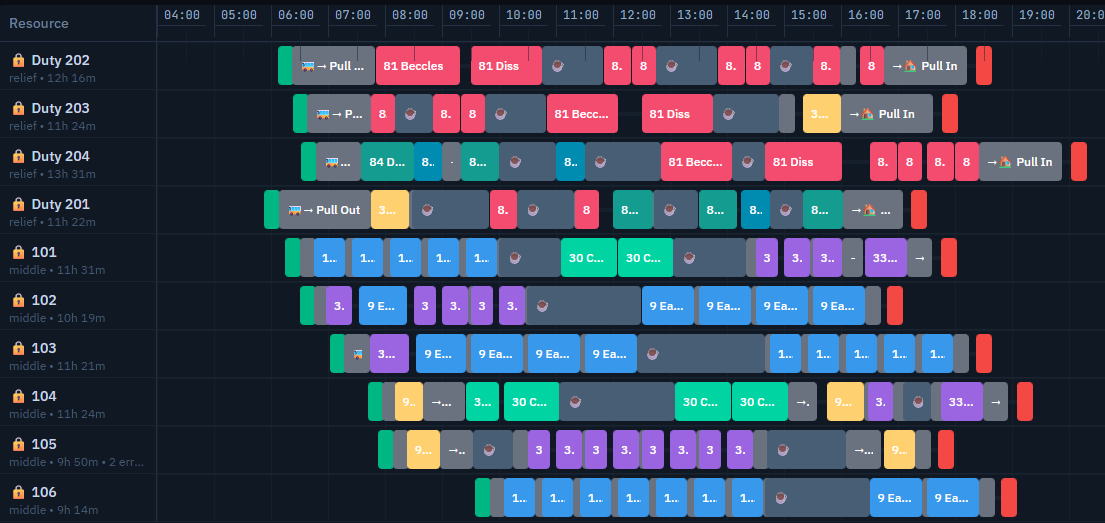1105x523 pixels.
Task: Select the bus icon block in row 103
Action: point(357,354)
